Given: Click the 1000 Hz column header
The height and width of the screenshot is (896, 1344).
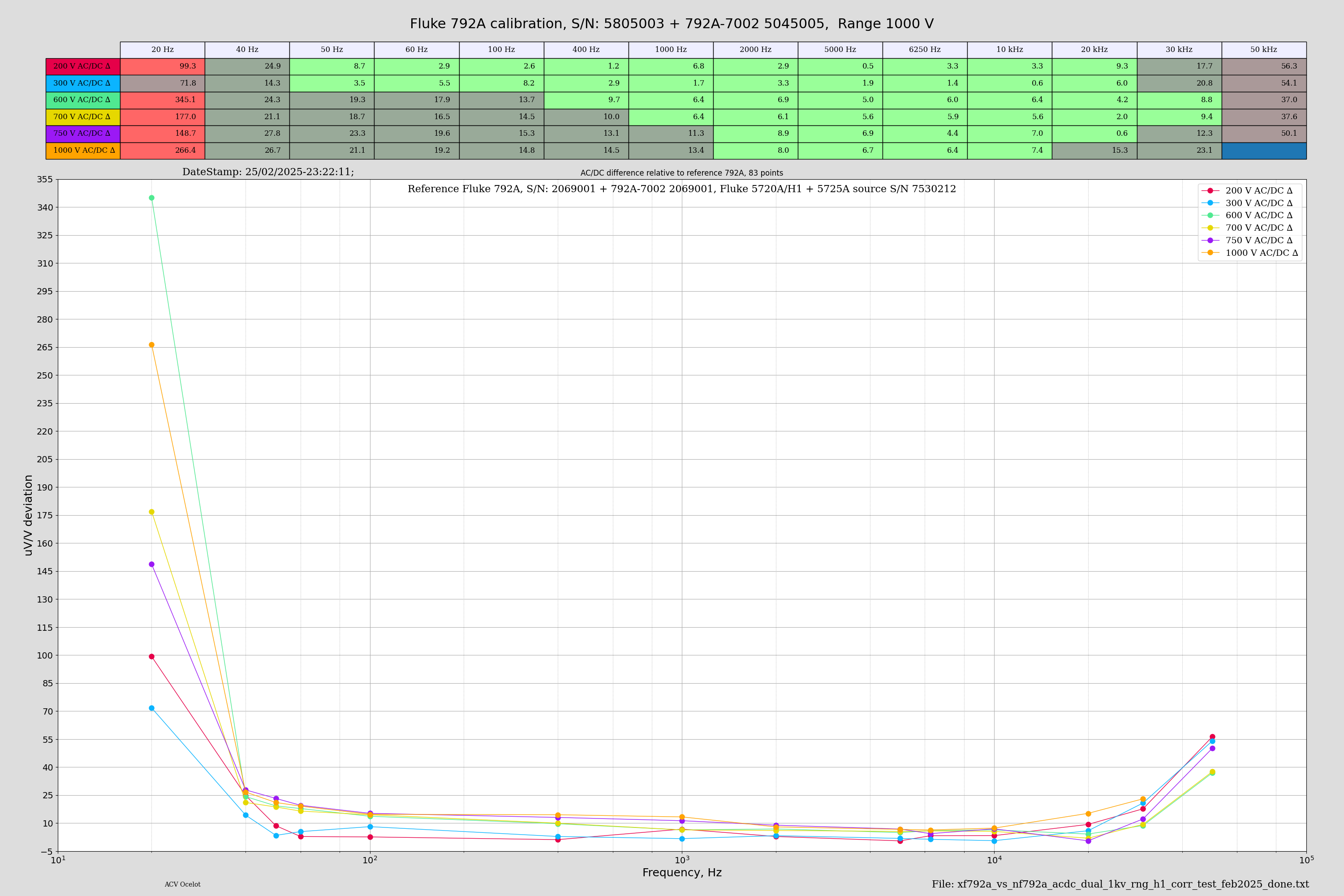Looking at the screenshot, I should (x=671, y=50).
